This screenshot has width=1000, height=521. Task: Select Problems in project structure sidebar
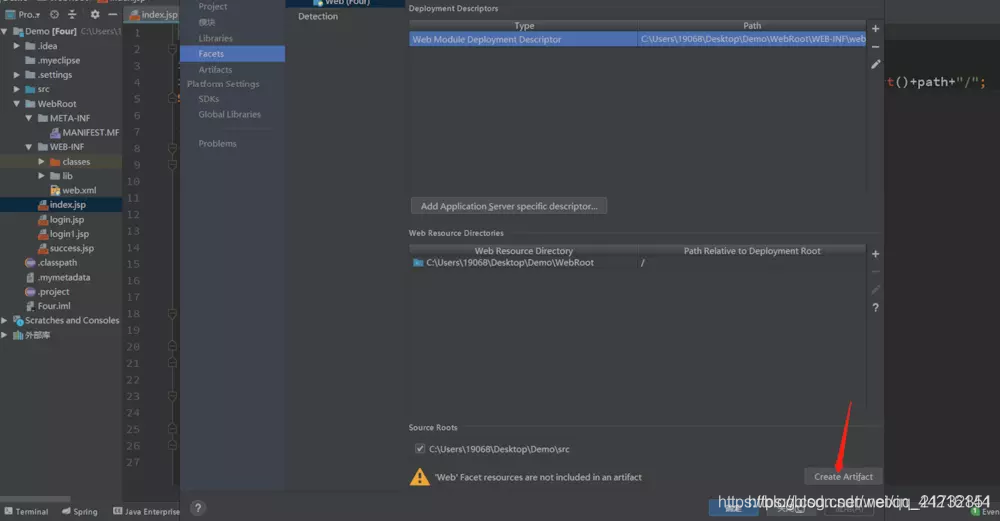coord(217,143)
